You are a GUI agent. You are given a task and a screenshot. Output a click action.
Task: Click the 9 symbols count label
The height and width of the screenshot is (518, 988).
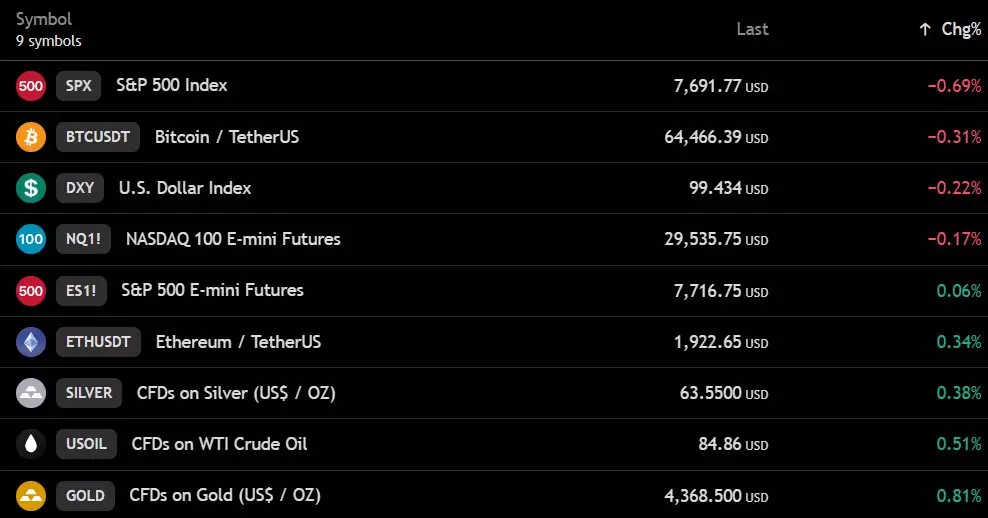[49, 41]
